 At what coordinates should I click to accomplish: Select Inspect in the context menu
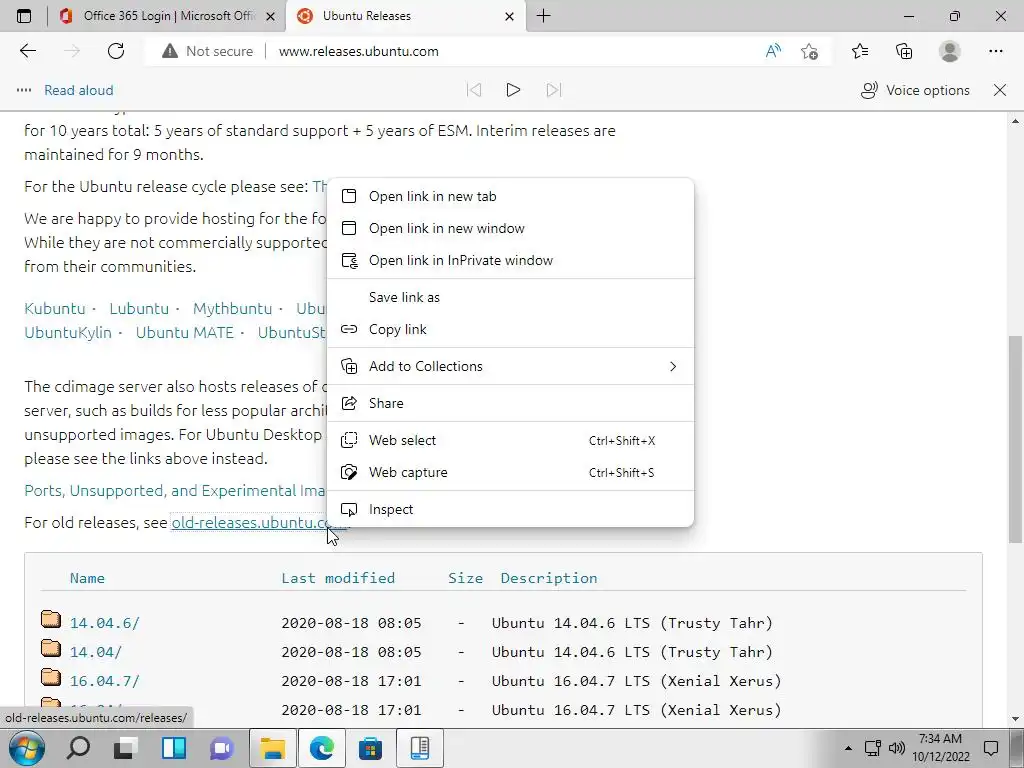coord(510,509)
